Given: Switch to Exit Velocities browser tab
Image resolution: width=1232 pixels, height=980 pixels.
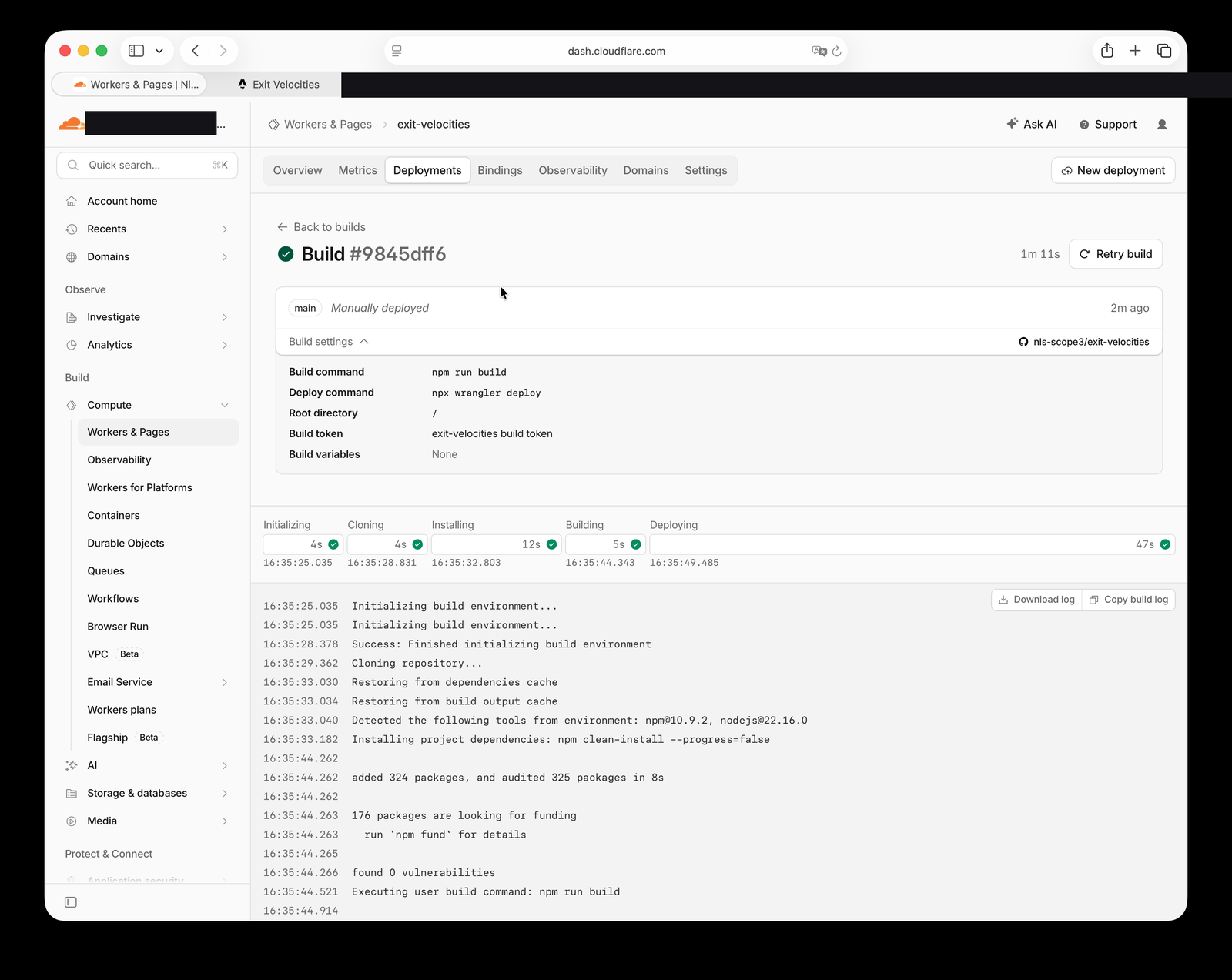Looking at the screenshot, I should [278, 85].
